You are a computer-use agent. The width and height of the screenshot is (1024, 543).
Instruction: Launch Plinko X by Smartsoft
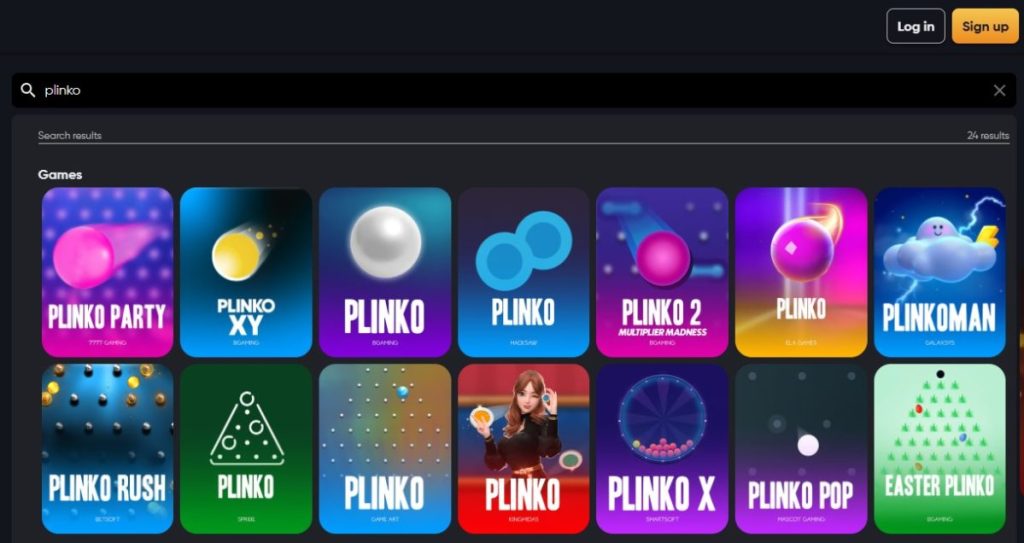[x=662, y=448]
